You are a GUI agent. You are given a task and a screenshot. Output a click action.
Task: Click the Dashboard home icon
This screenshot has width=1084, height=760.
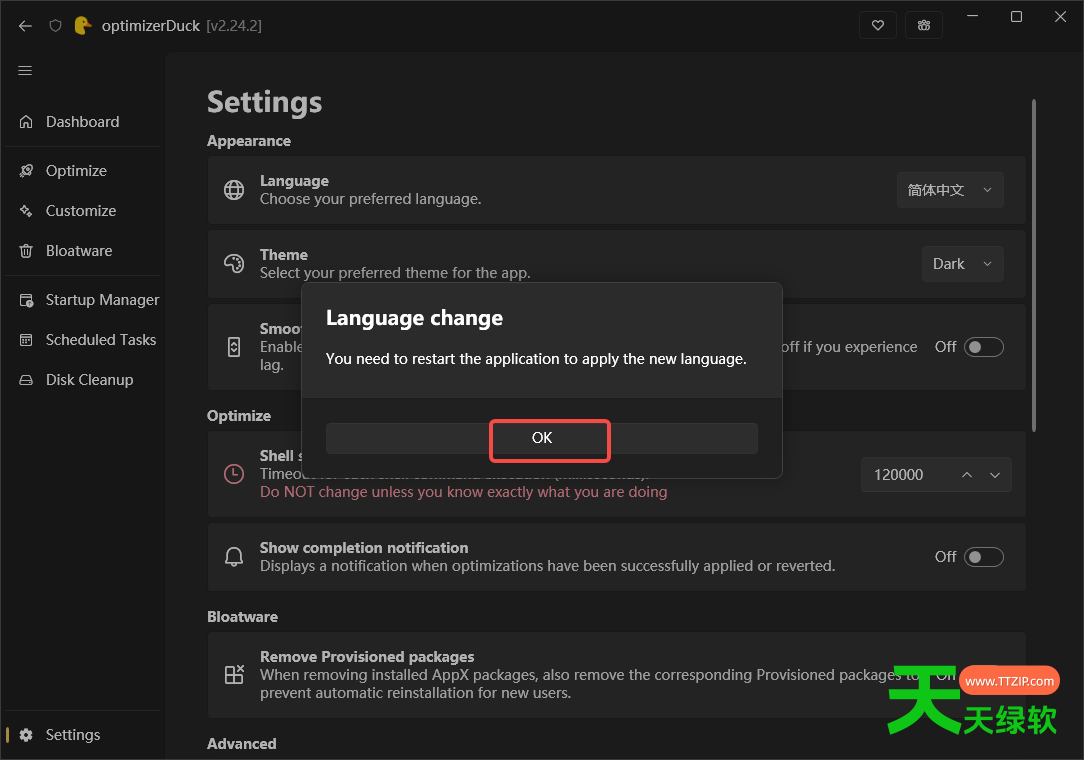pyautogui.click(x=26, y=122)
